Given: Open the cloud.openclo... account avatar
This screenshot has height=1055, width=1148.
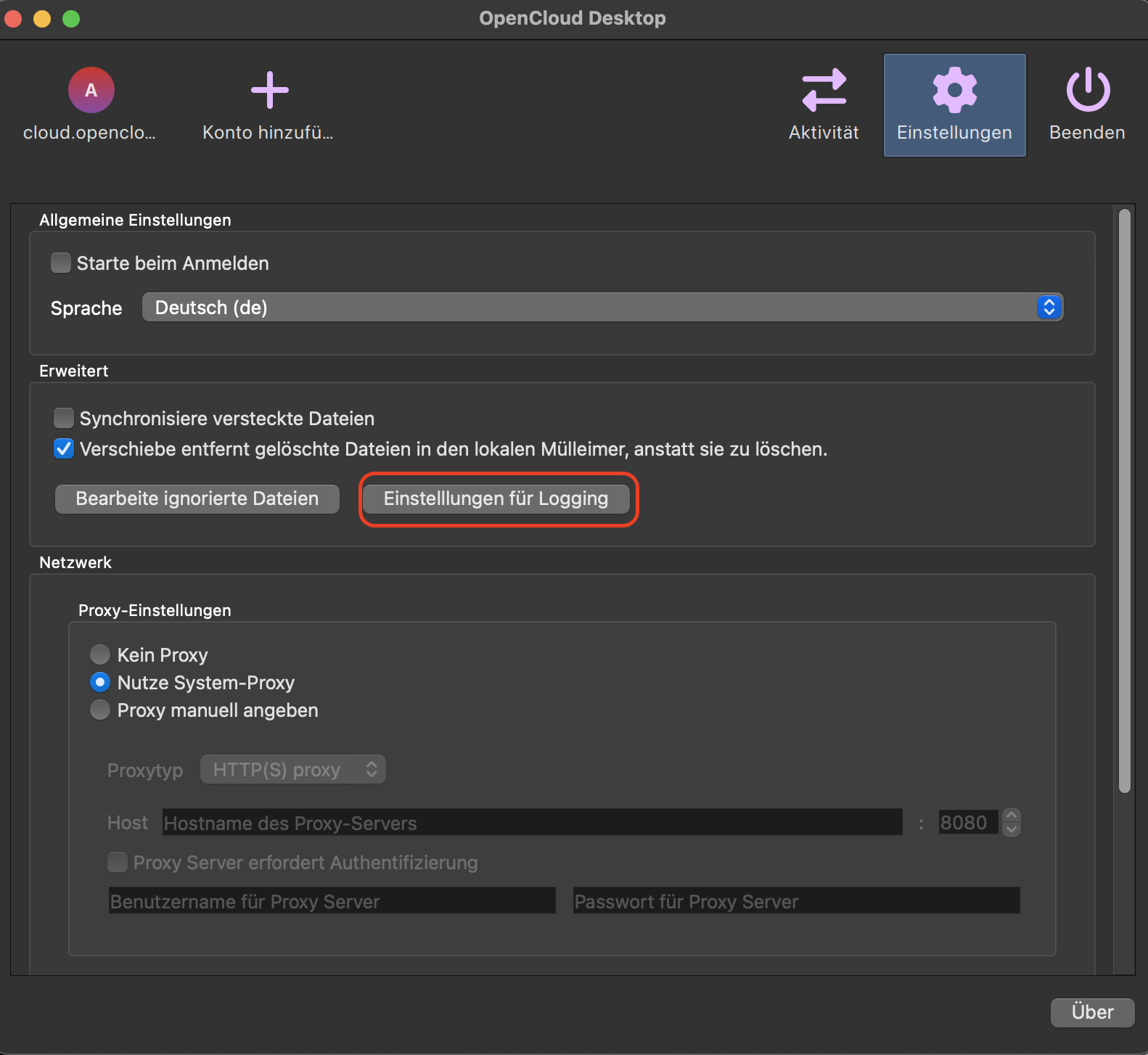Looking at the screenshot, I should 91,90.
